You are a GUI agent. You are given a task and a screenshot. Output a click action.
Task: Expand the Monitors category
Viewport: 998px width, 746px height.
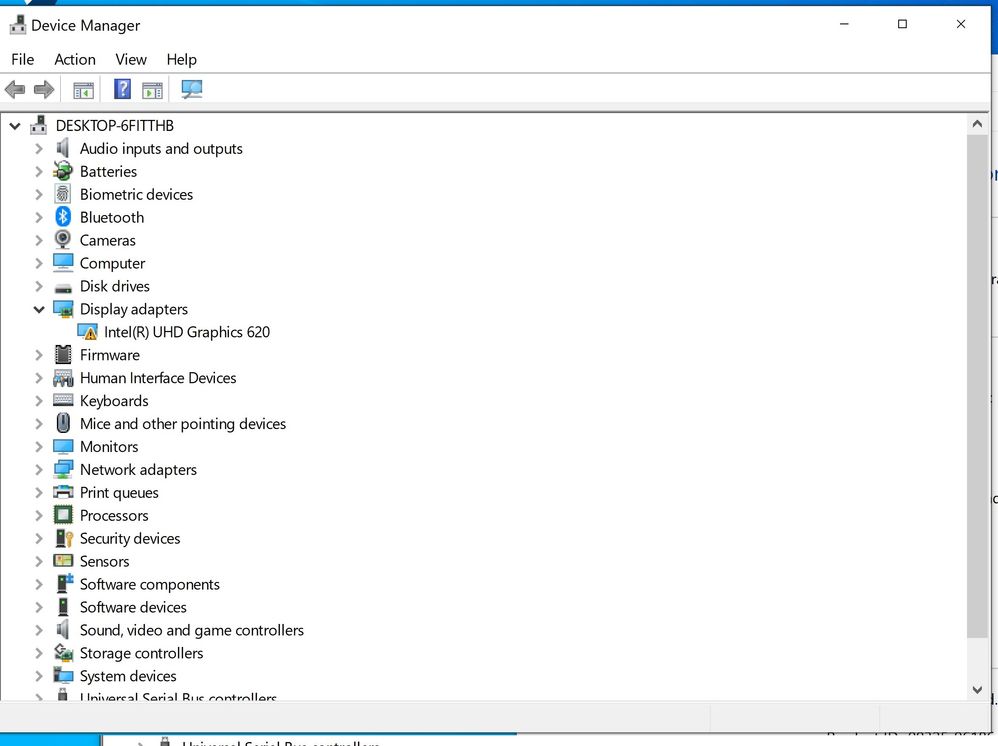pyautogui.click(x=39, y=447)
